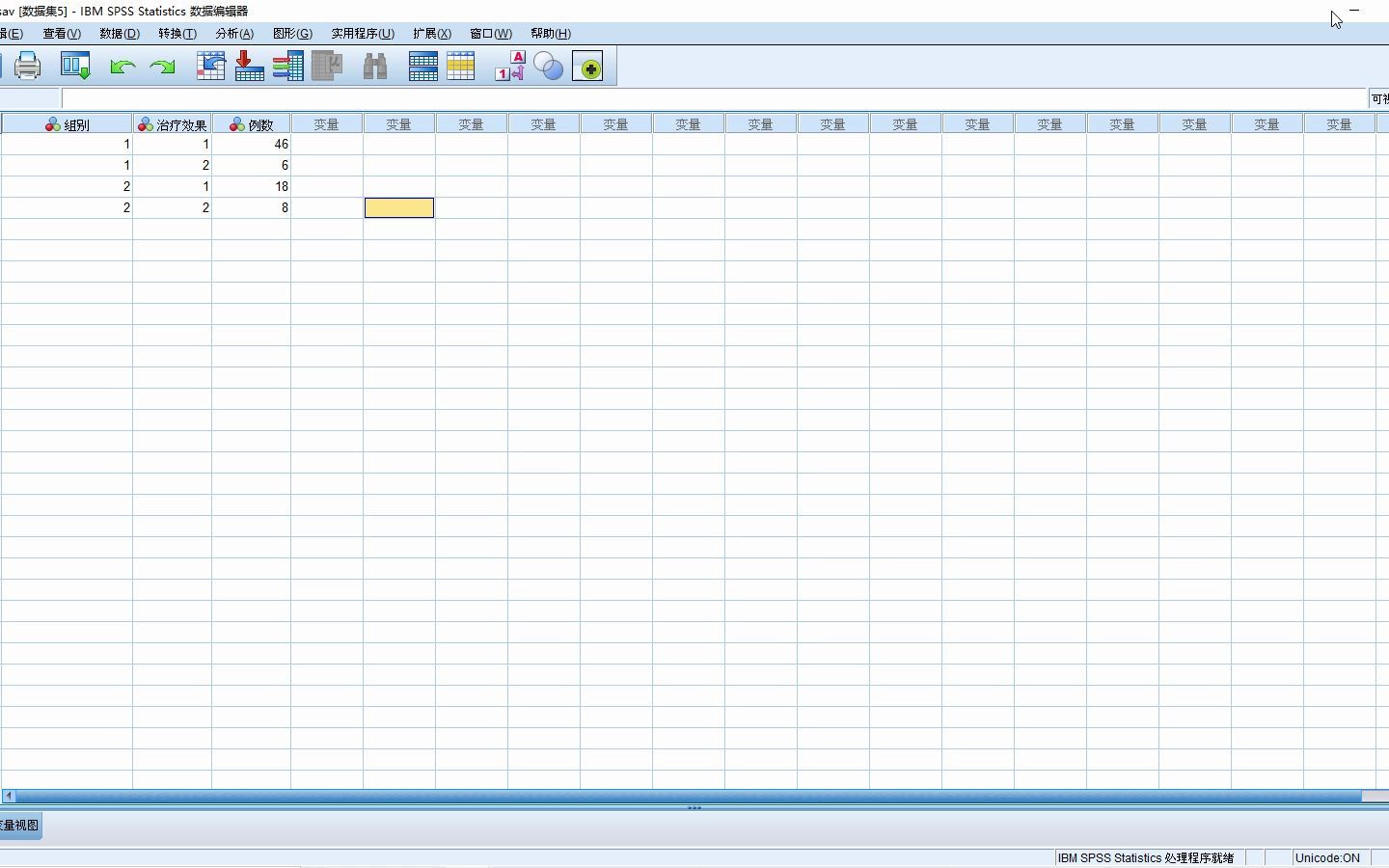Screen dimensions: 1389x868
Task: Click the Run descriptive statistics icon
Action: coord(327,66)
